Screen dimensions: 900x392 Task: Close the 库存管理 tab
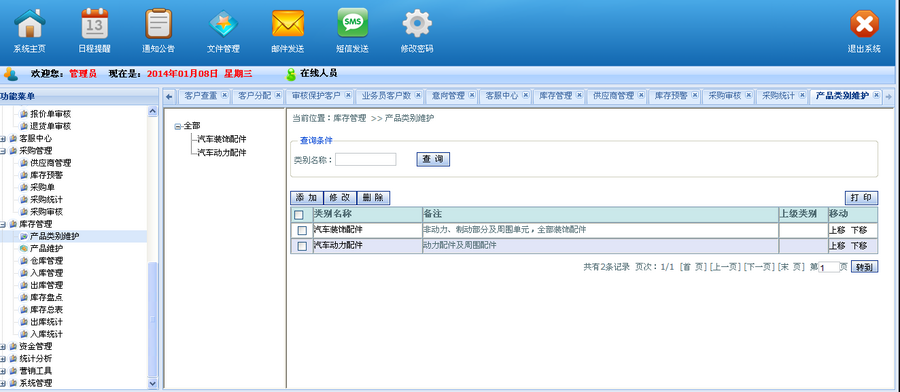[x=580, y=95]
